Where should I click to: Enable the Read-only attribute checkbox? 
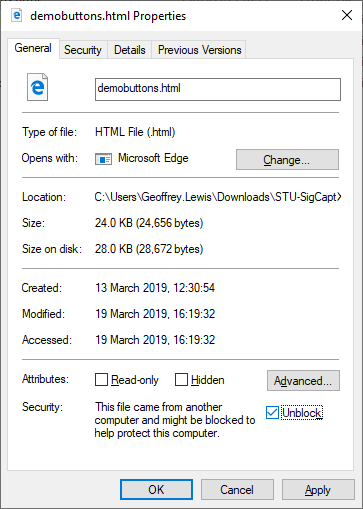click(x=101, y=379)
